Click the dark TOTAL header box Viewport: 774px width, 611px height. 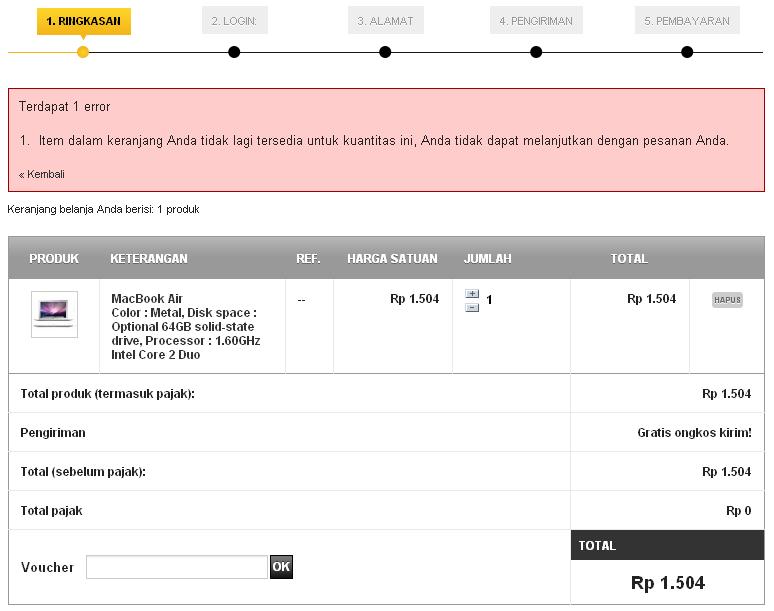[x=667, y=545]
